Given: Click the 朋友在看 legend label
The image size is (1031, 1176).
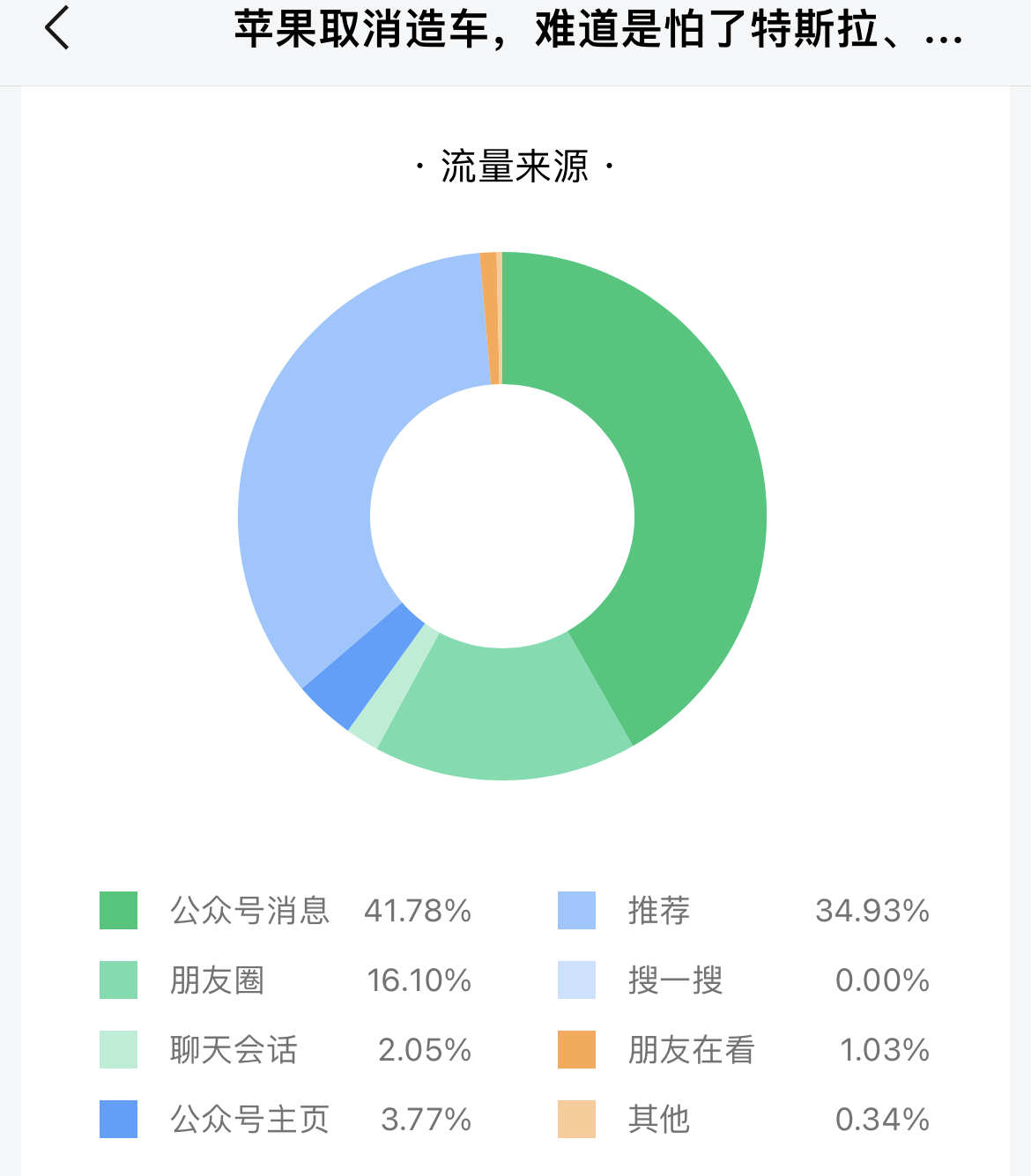Looking at the screenshot, I should click(691, 1049).
